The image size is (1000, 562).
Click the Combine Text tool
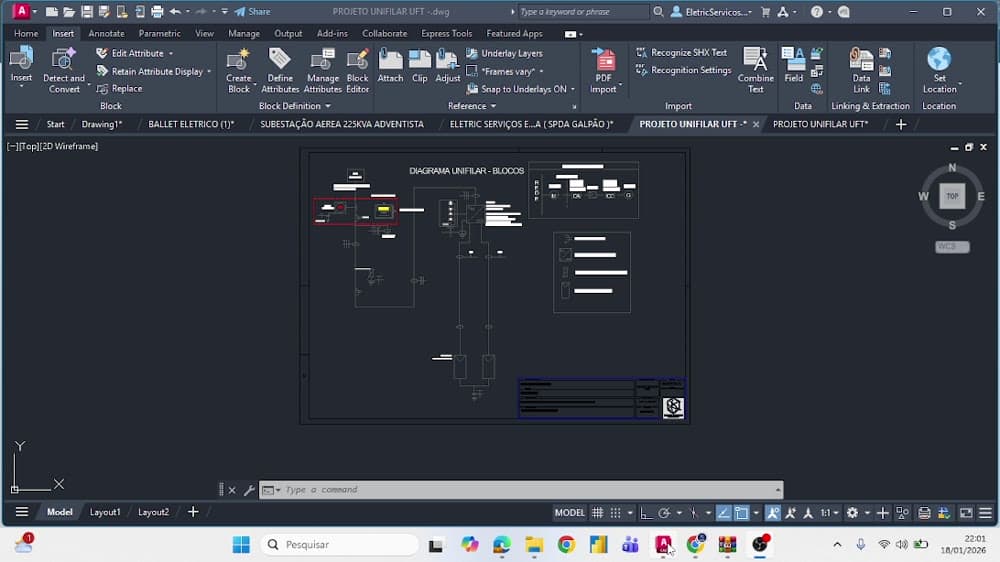pyautogui.click(x=756, y=70)
